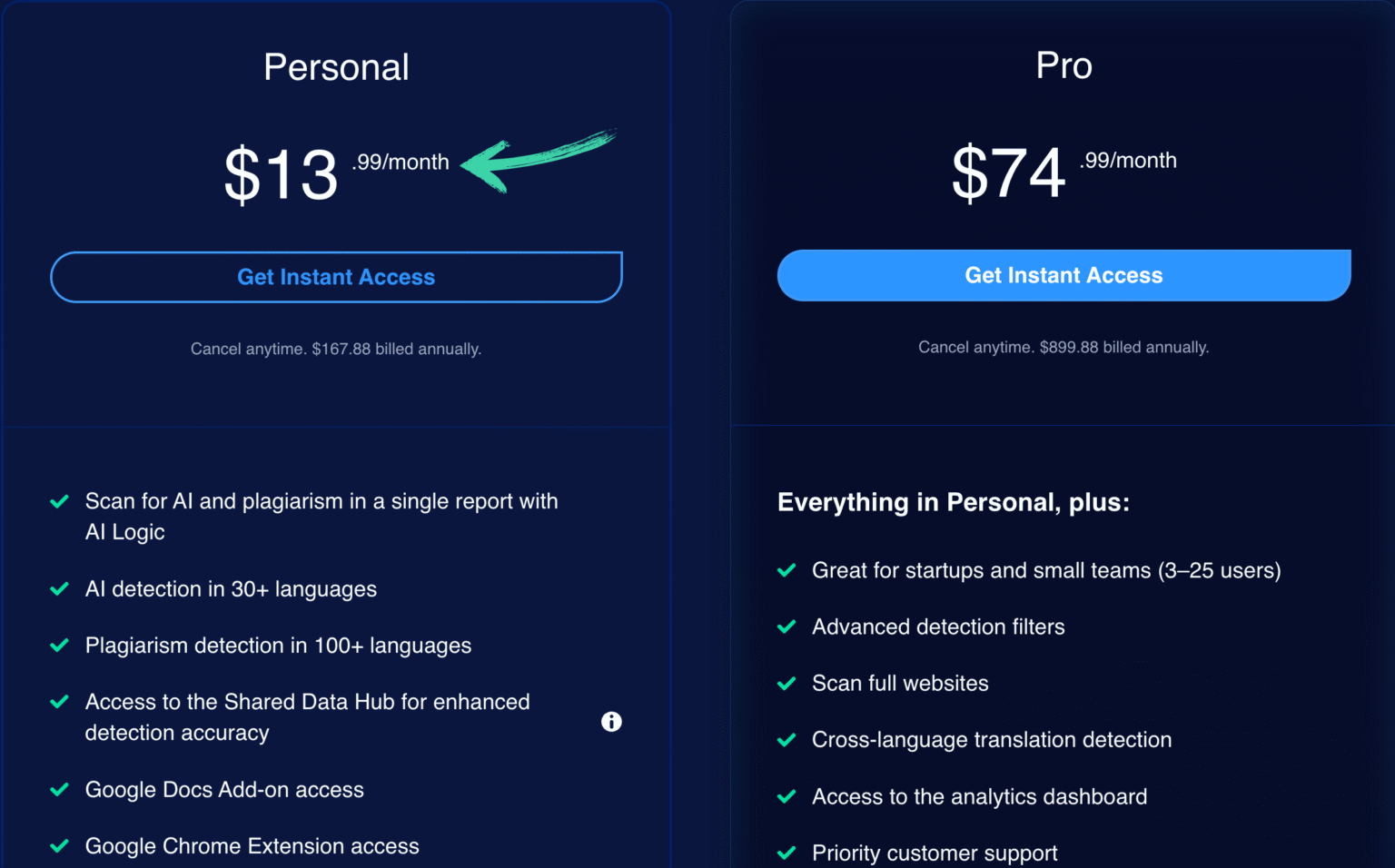Select the Pro plan heading
The image size is (1395, 868).
pos(1064,64)
